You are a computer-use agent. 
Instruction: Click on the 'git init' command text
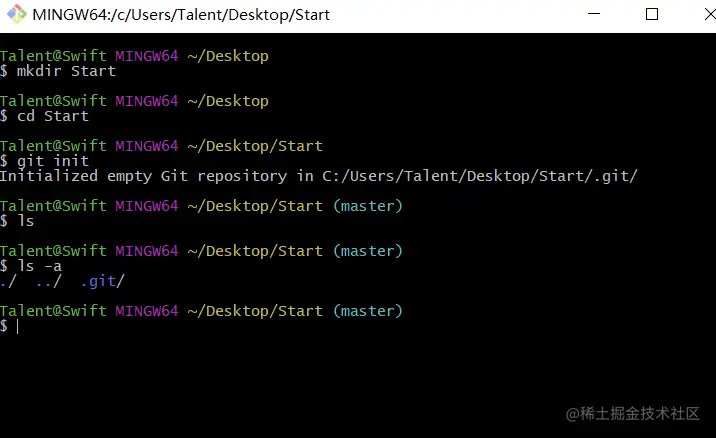pos(53,161)
